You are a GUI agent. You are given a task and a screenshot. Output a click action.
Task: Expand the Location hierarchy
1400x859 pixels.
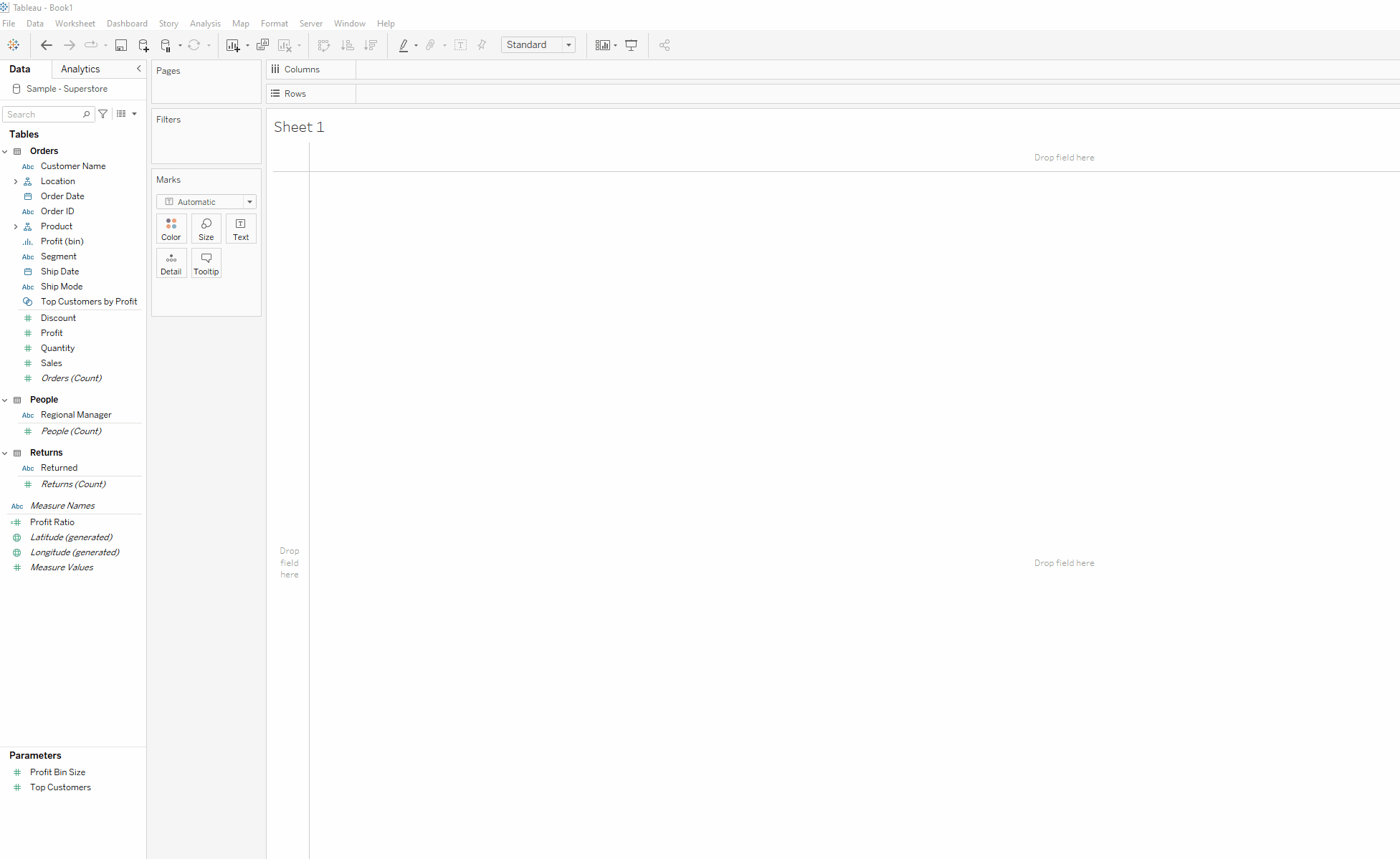coord(16,181)
